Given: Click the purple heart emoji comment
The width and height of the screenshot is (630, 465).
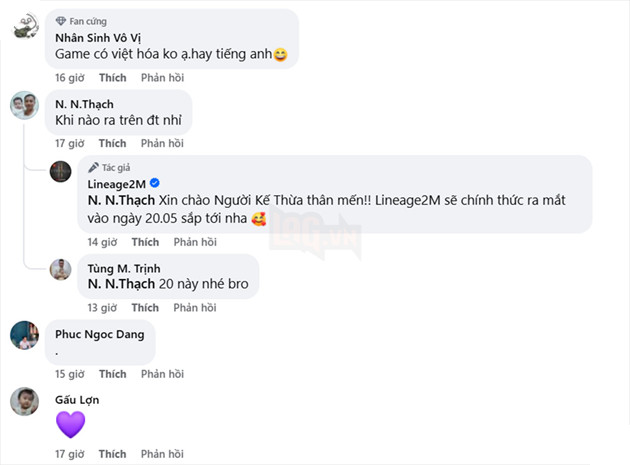Looking at the screenshot, I should coord(70,424).
